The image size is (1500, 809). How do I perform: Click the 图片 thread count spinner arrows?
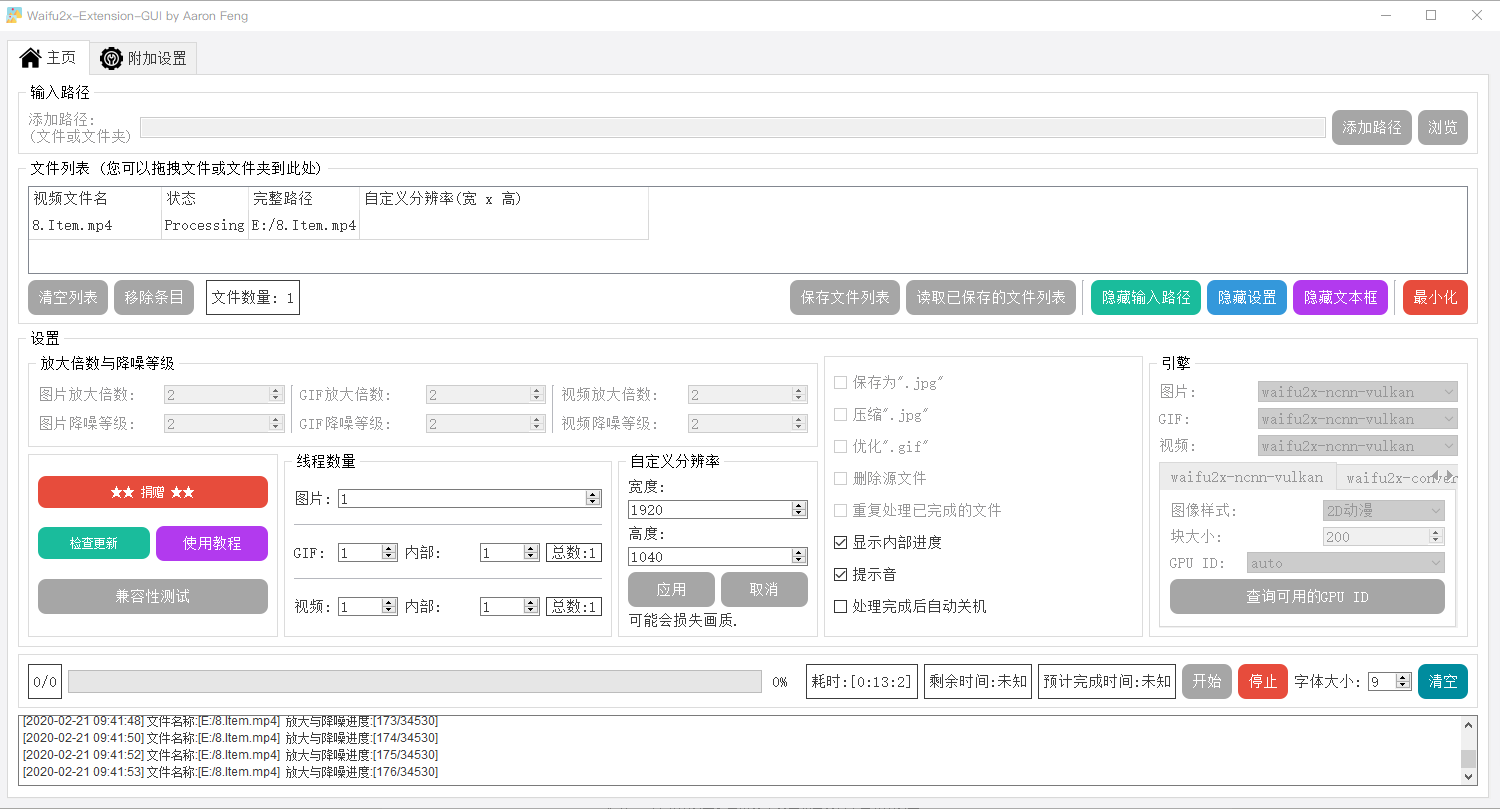pyautogui.click(x=593, y=498)
